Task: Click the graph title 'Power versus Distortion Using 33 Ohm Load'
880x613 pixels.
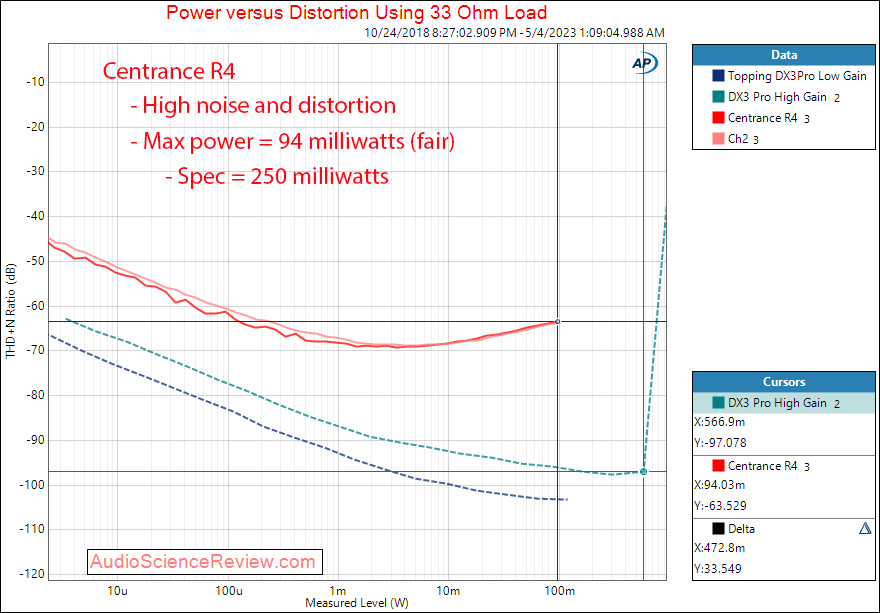Action: coord(357,12)
